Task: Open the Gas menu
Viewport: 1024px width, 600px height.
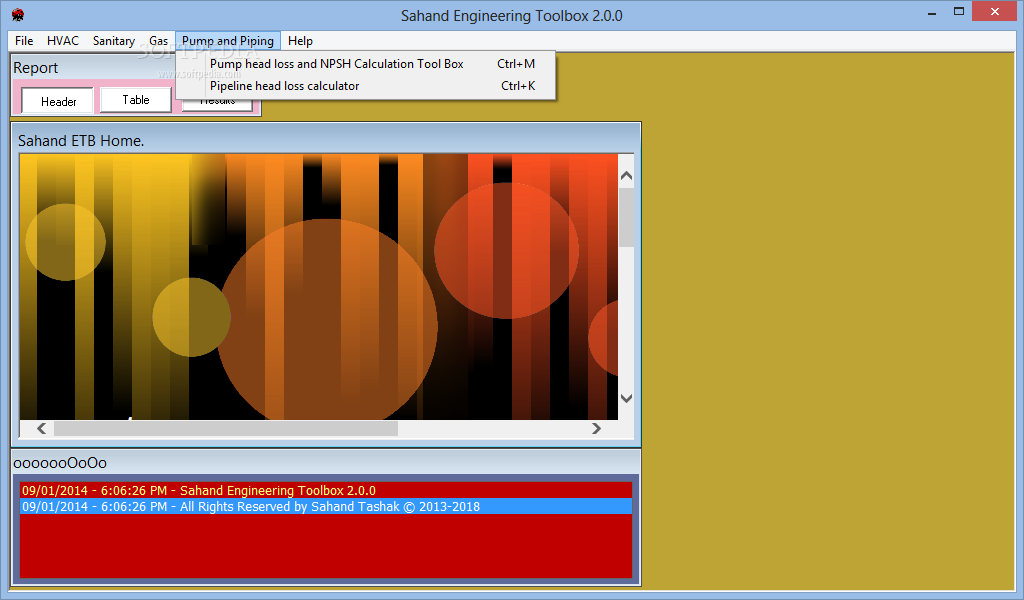Action: [x=158, y=40]
